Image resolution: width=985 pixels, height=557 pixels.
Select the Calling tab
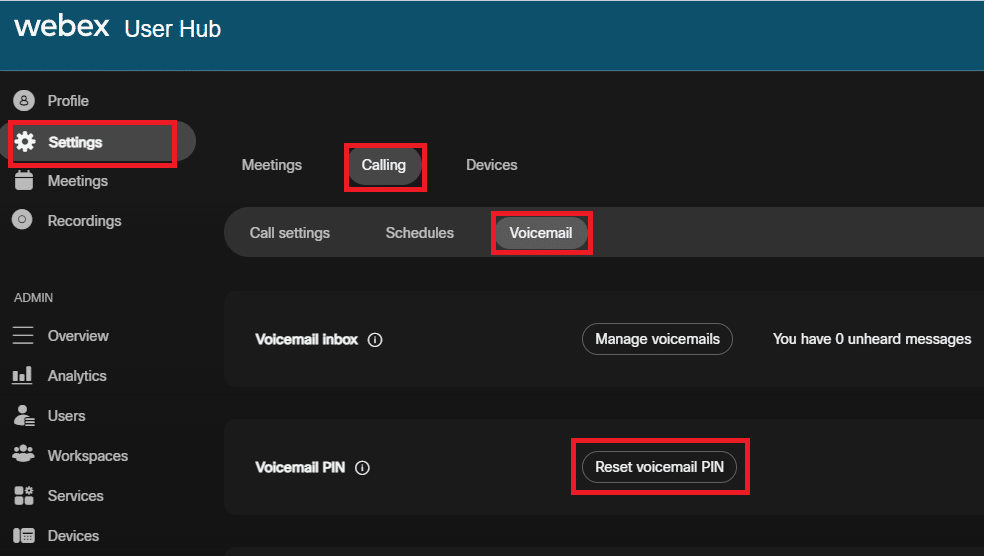coord(384,165)
